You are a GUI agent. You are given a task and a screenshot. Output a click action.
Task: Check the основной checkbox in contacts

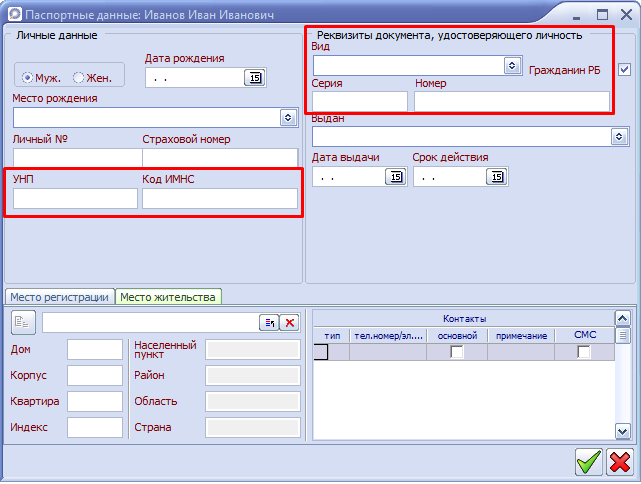tap(457, 352)
